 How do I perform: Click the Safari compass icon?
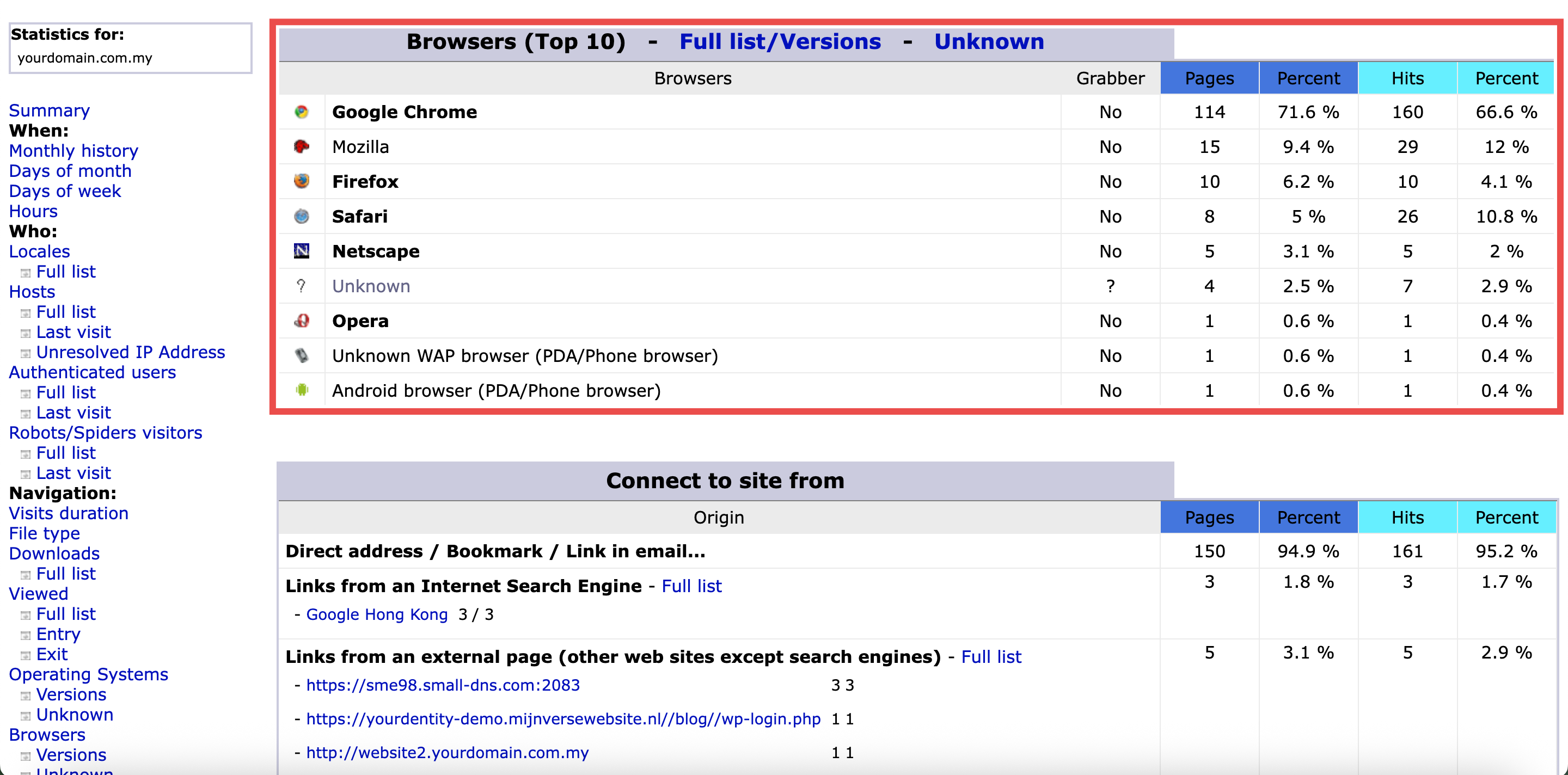301,217
